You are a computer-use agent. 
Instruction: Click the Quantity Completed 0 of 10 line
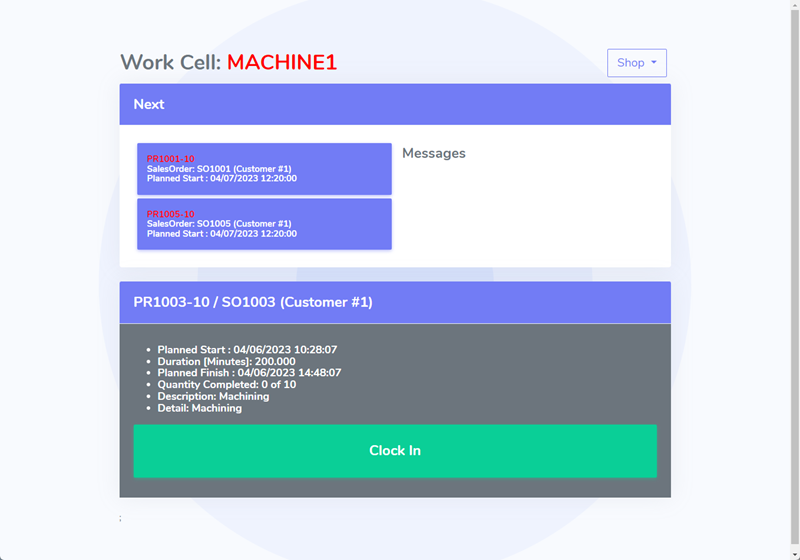pos(226,385)
